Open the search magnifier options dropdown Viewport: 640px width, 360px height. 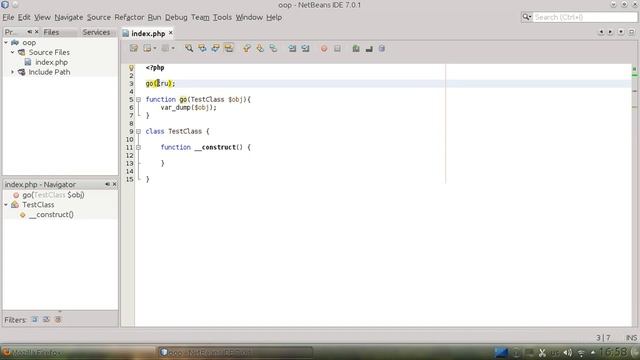coord(527,17)
